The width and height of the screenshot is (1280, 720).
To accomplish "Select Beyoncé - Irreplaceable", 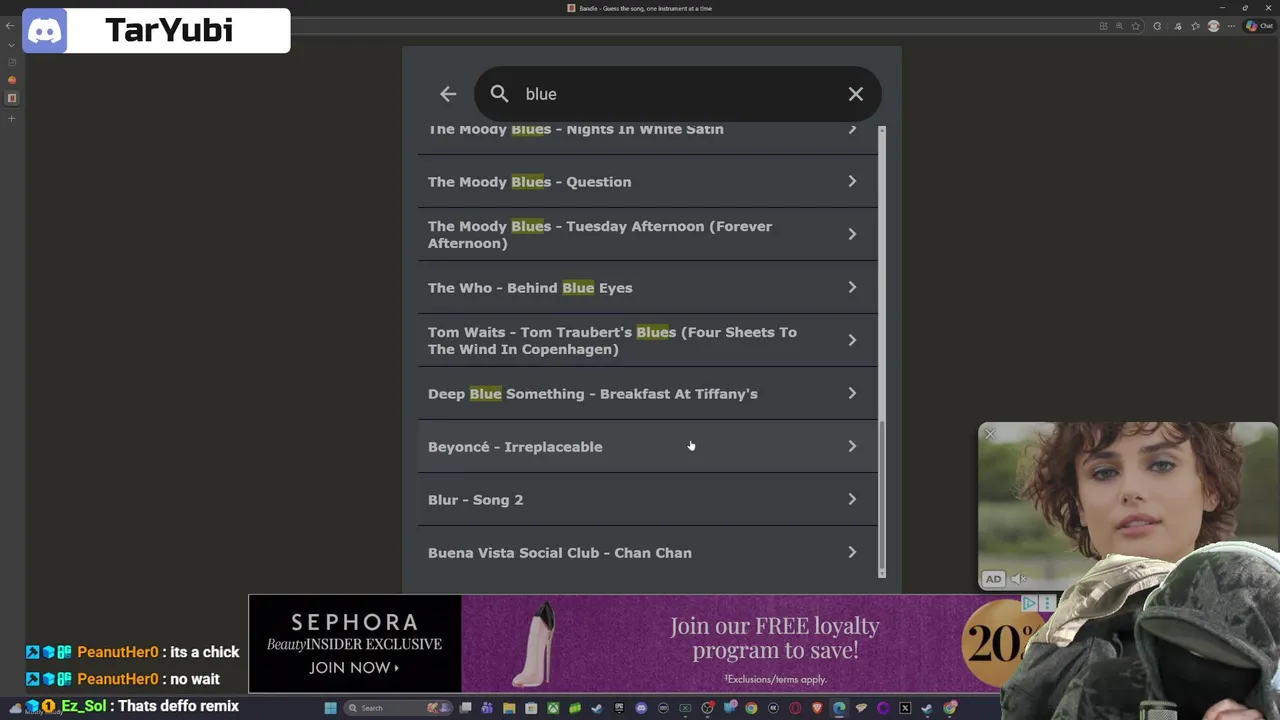I will (647, 446).
